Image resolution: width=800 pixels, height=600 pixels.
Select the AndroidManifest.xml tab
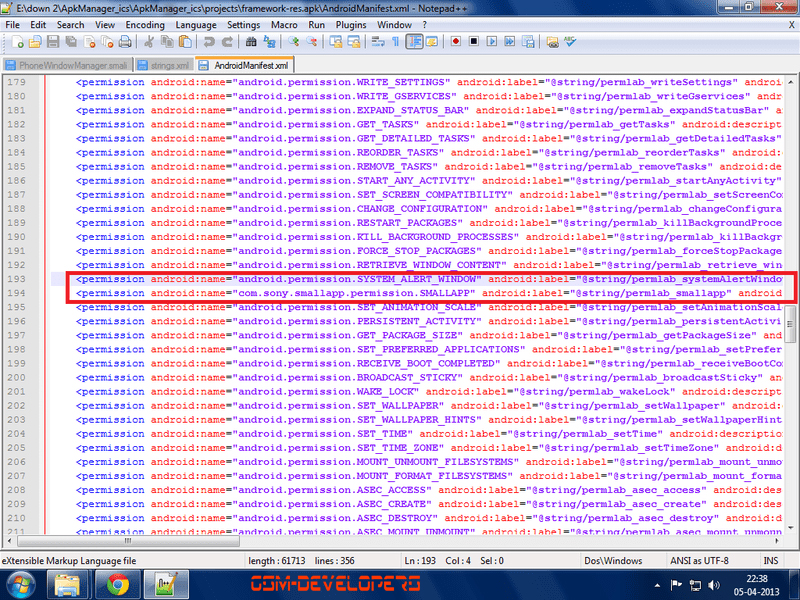click(x=245, y=65)
